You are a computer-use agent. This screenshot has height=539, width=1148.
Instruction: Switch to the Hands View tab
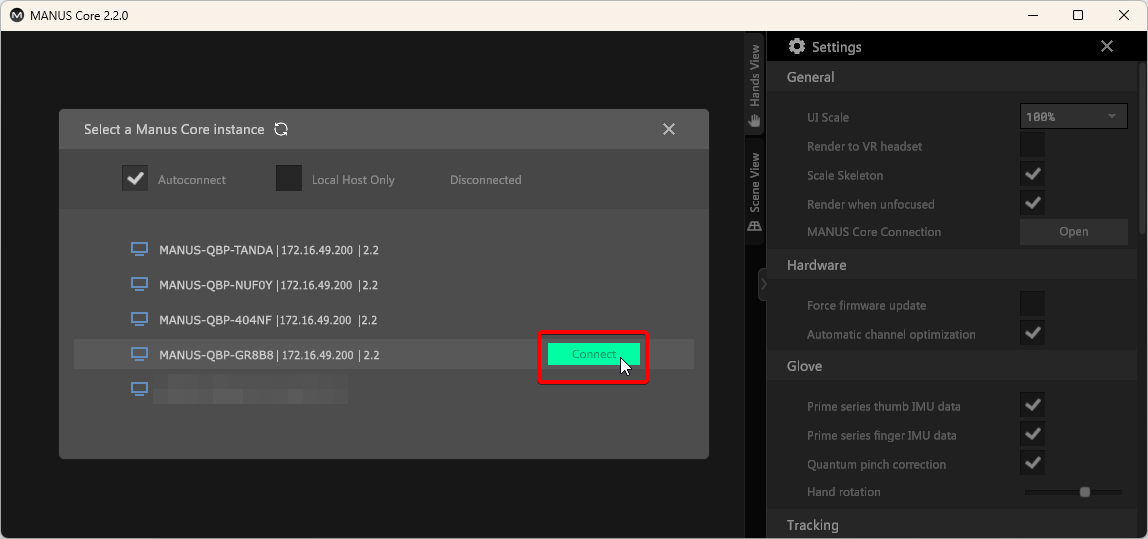tap(755, 85)
